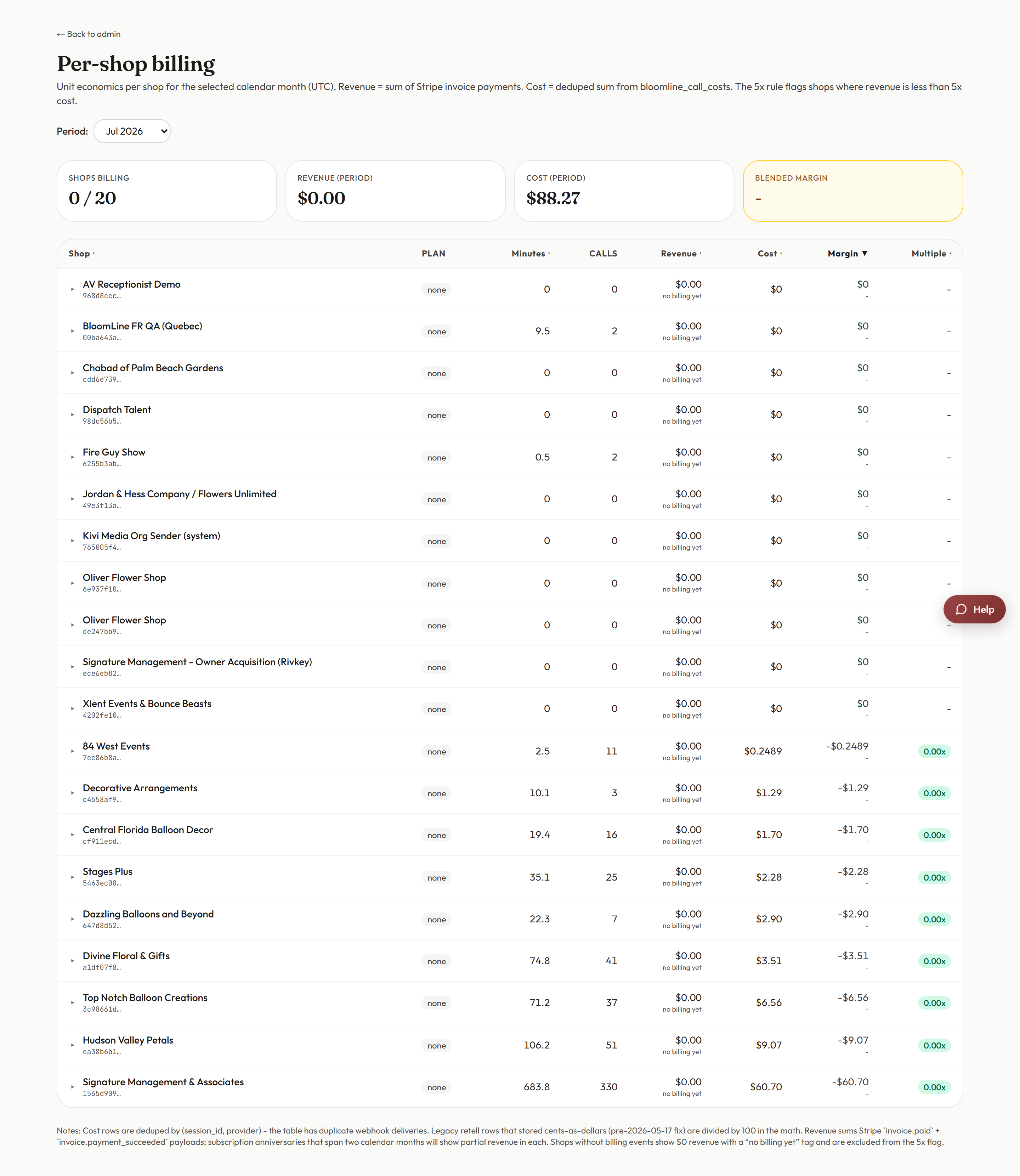Open the Period month dropdown
The width and height of the screenshot is (1020, 1176).
coord(132,131)
